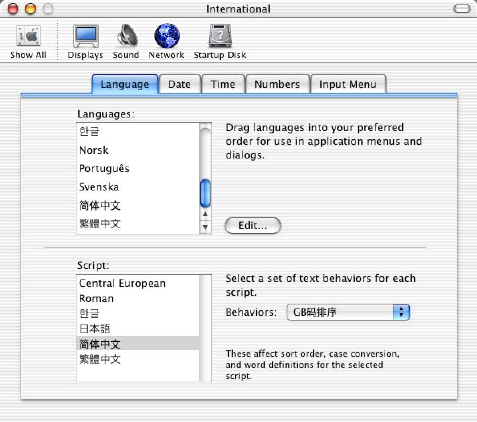Click the Edit... button

point(253,226)
